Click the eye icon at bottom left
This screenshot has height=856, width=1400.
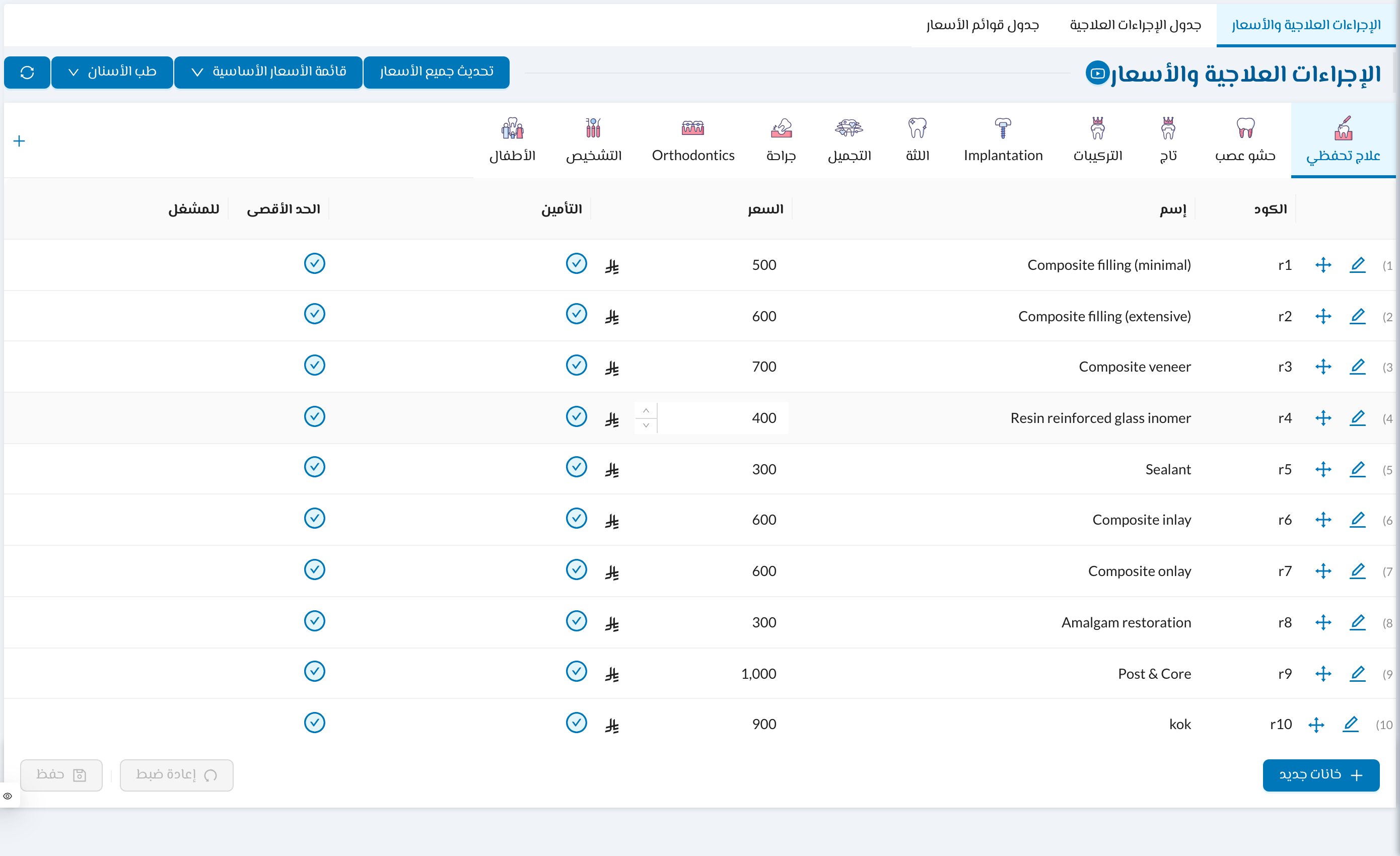tap(8, 796)
